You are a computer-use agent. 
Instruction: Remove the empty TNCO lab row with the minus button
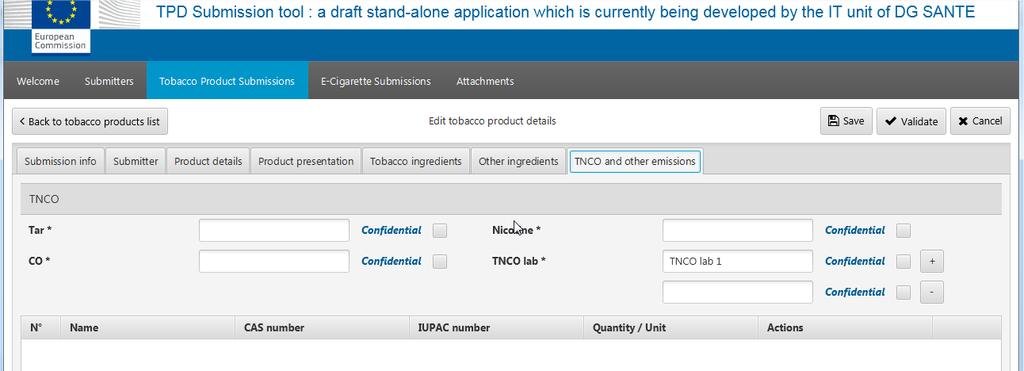pyautogui.click(x=932, y=293)
